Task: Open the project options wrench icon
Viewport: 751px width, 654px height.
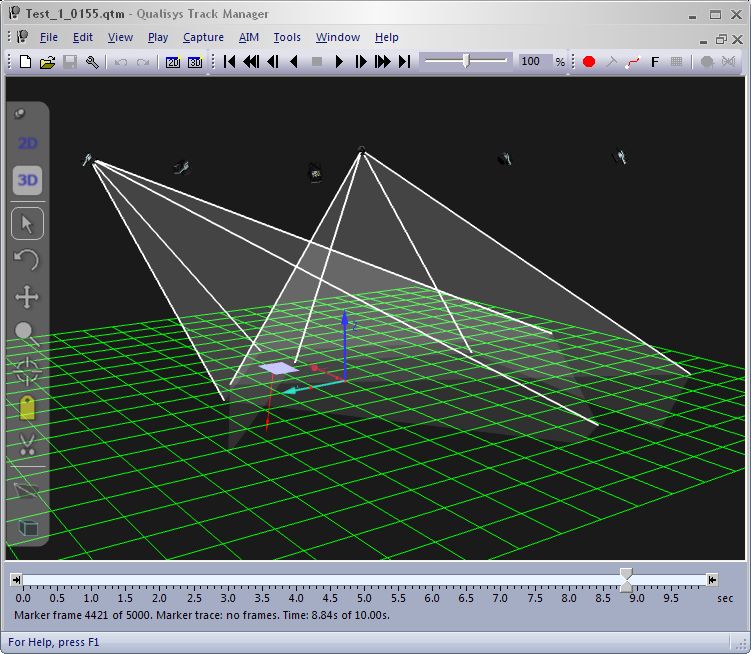Action: [x=92, y=62]
